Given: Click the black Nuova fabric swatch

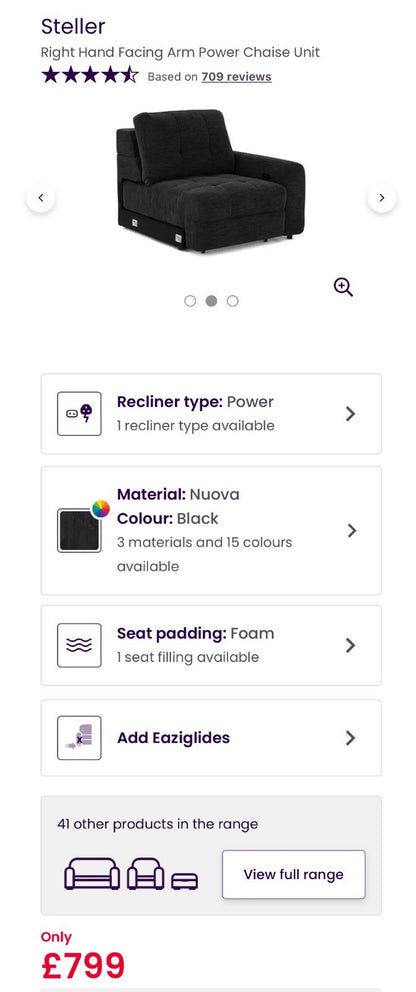Looking at the screenshot, I should coord(79,530).
